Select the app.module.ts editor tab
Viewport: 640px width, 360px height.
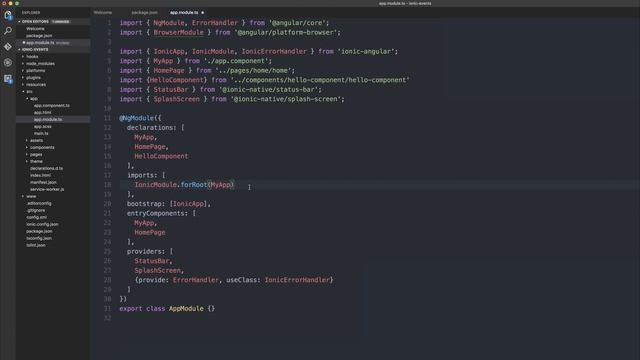coord(184,13)
